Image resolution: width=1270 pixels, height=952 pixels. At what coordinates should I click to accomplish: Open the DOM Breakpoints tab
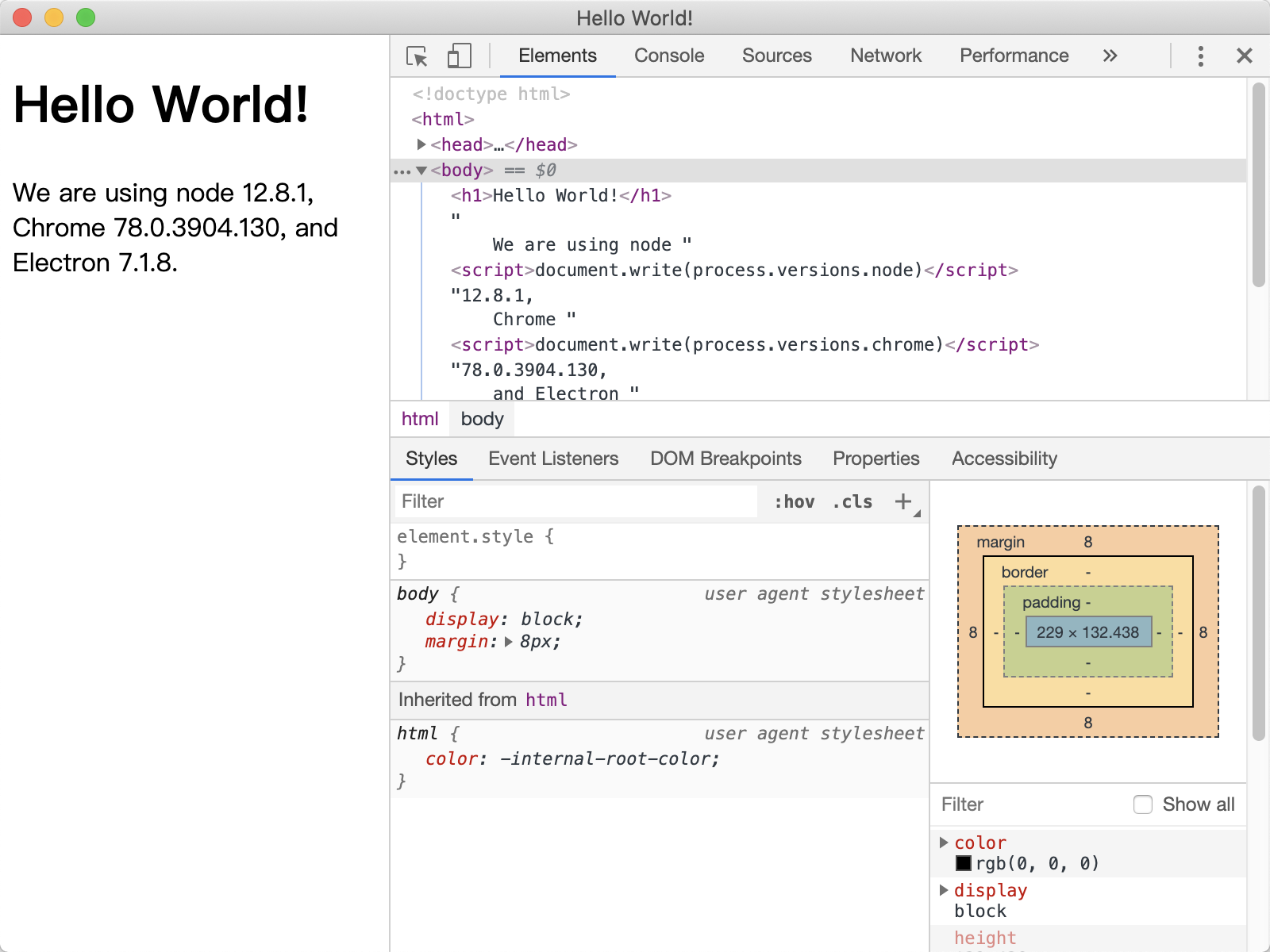coord(725,459)
